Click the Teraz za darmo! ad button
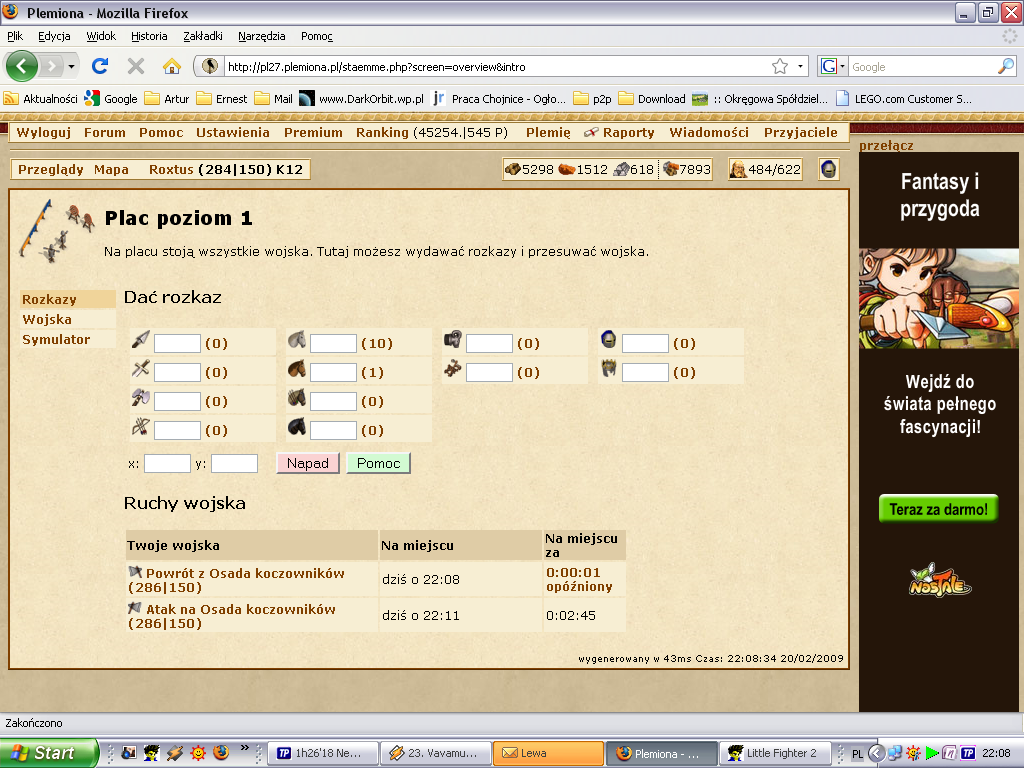Viewport: 1024px width, 768px height. click(938, 509)
